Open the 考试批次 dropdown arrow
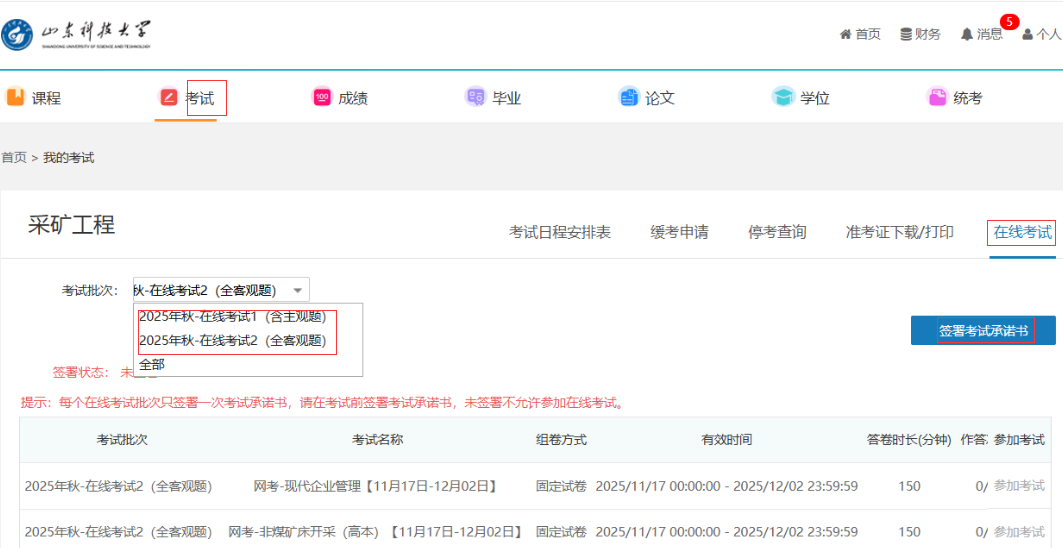Screen dimensions: 1063x548 (297, 291)
